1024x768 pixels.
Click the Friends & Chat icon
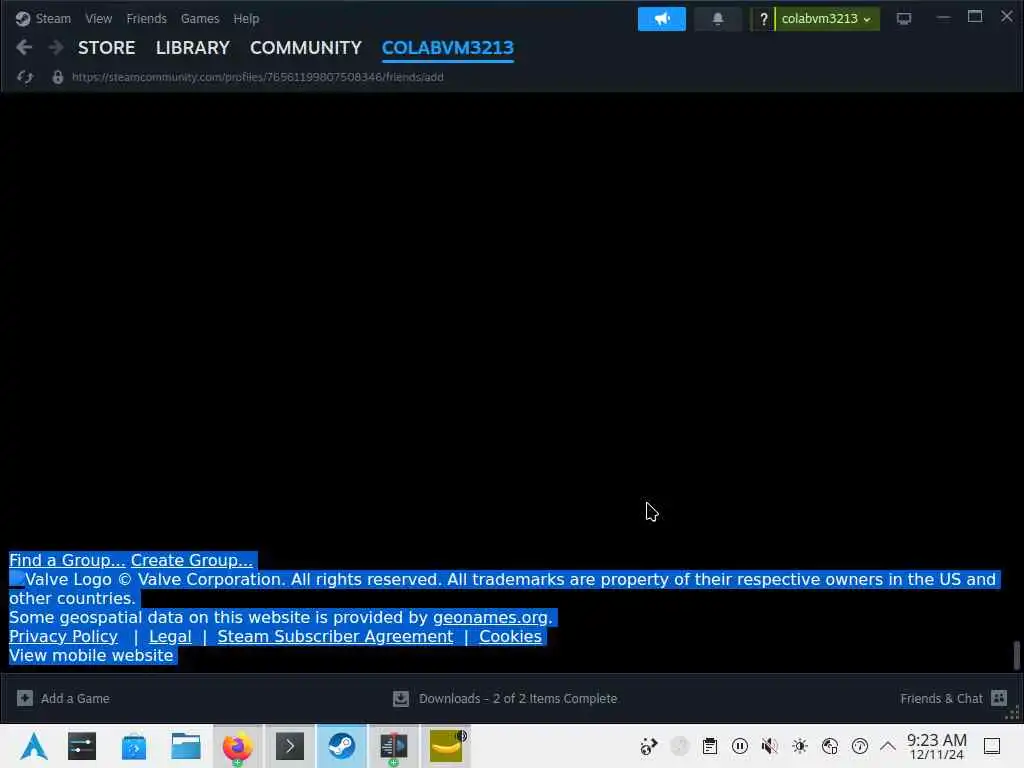click(999, 698)
